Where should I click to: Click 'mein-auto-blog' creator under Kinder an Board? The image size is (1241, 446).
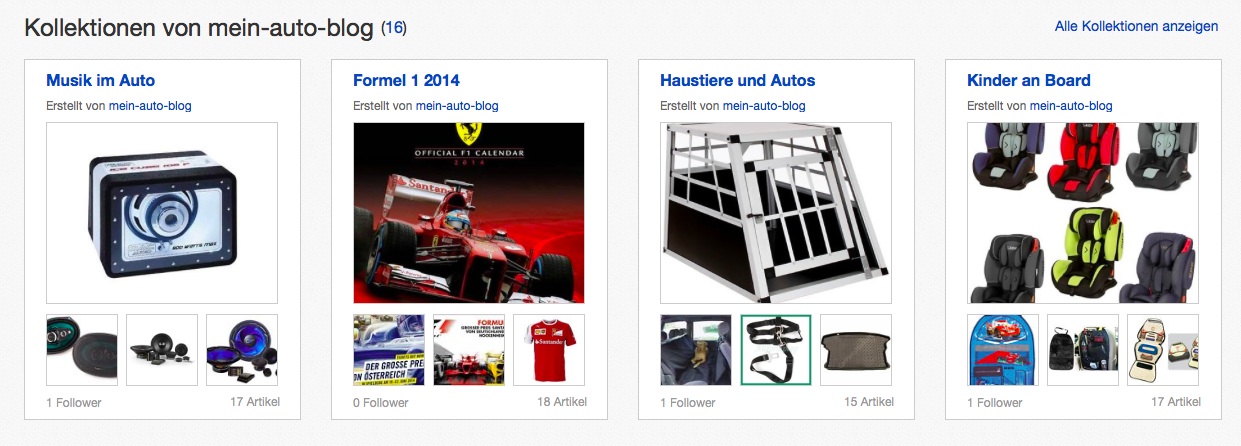click(1071, 106)
